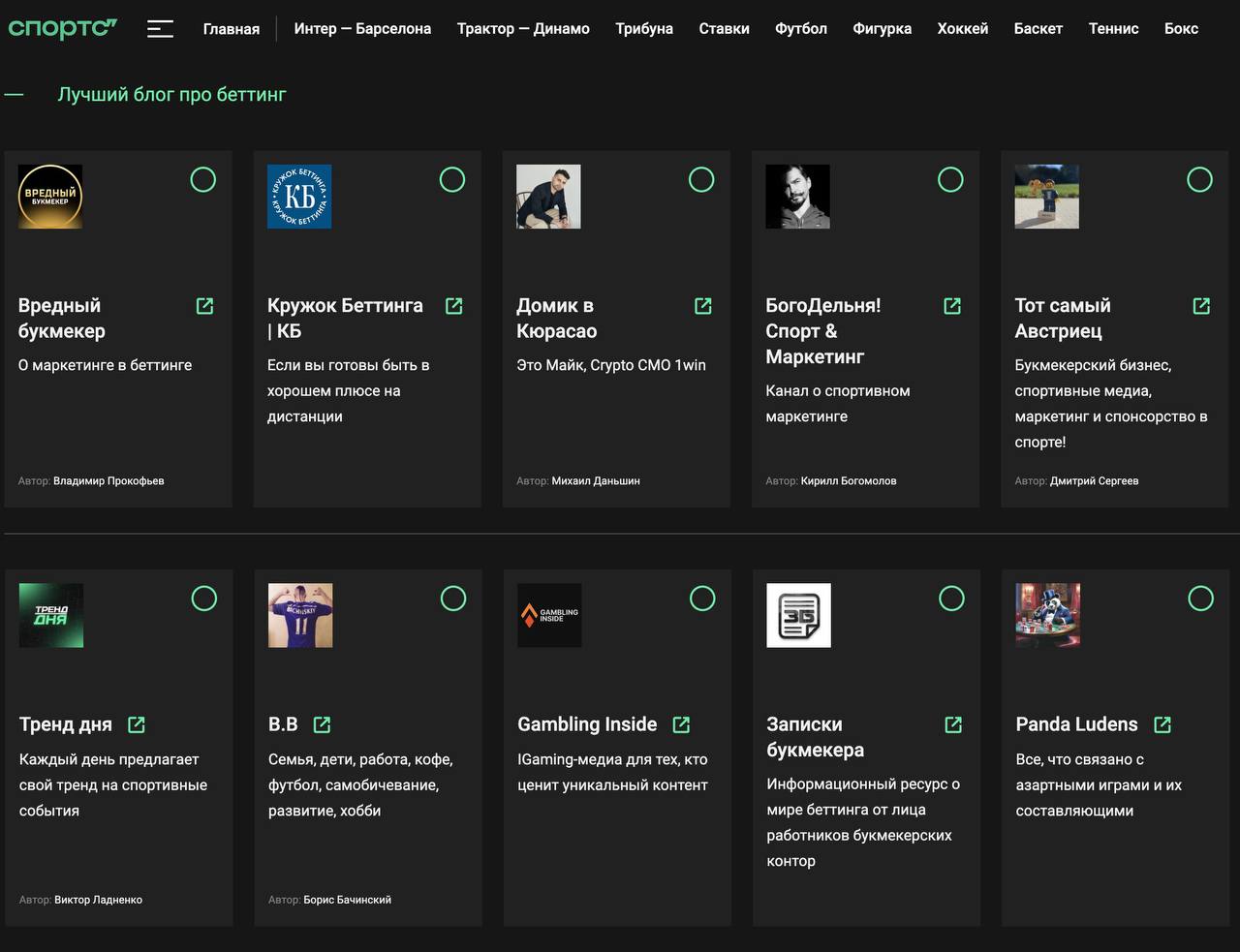Open external link for Кружок Беттинга
This screenshot has height=952, width=1240.
pyautogui.click(x=453, y=306)
